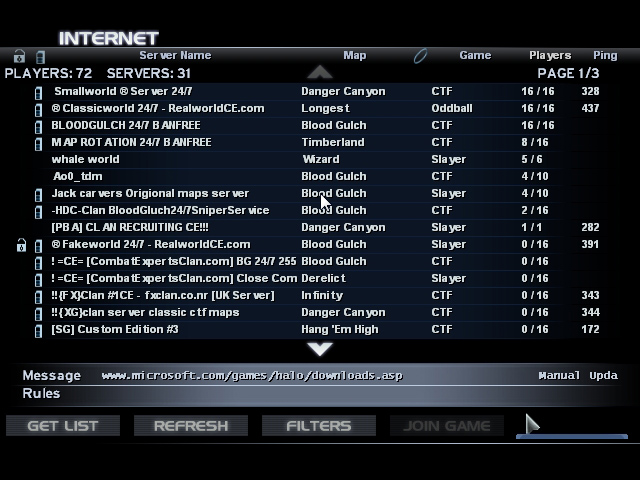
Task: Open the FILTERS button
Action: [x=319, y=426]
